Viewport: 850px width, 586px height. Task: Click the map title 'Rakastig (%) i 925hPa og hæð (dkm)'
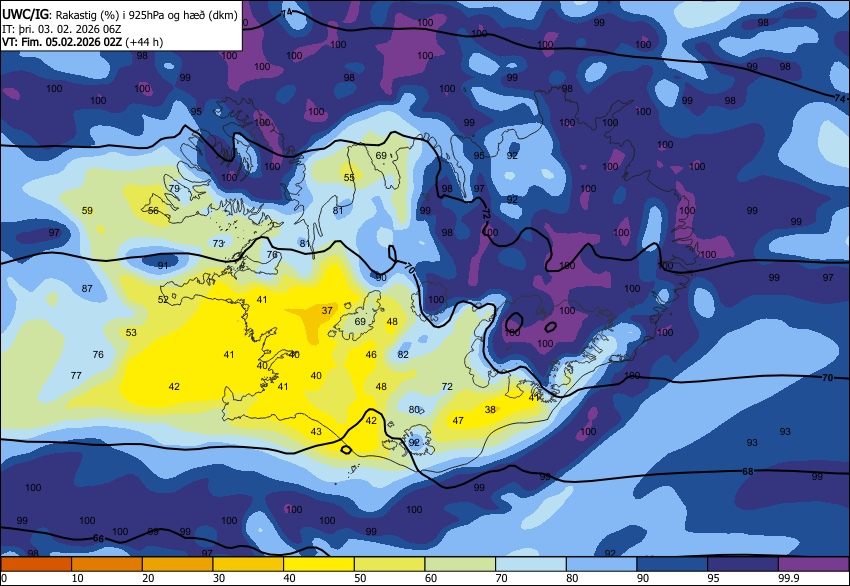tap(146, 15)
